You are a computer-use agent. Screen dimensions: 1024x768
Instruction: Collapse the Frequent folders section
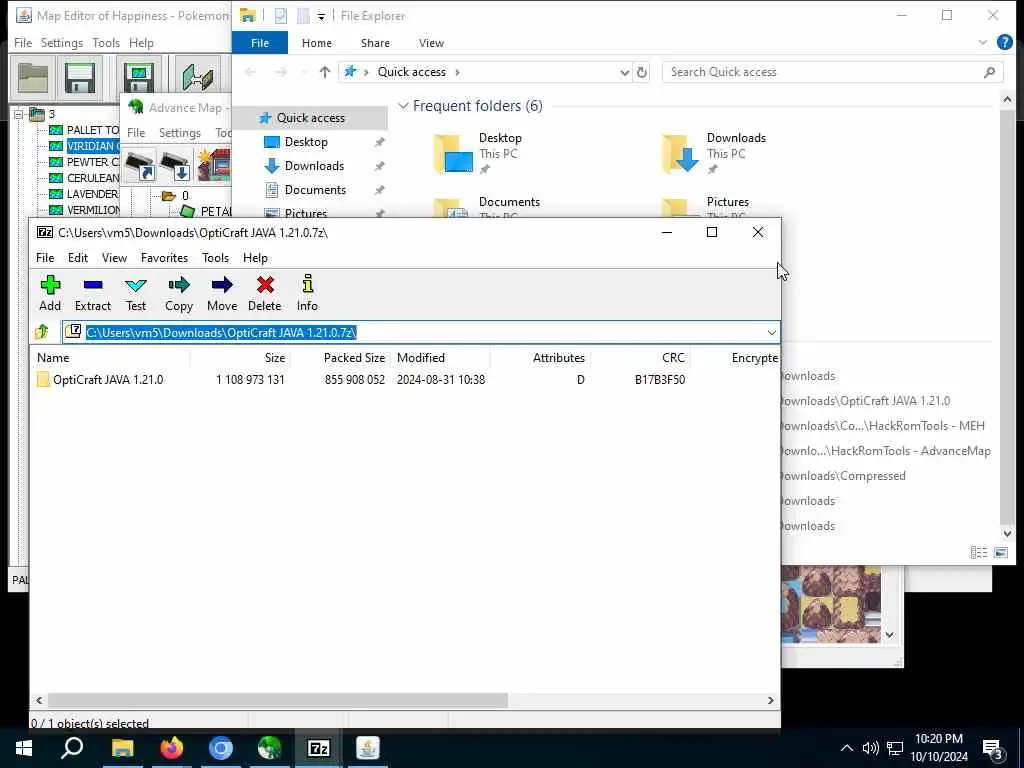403,106
